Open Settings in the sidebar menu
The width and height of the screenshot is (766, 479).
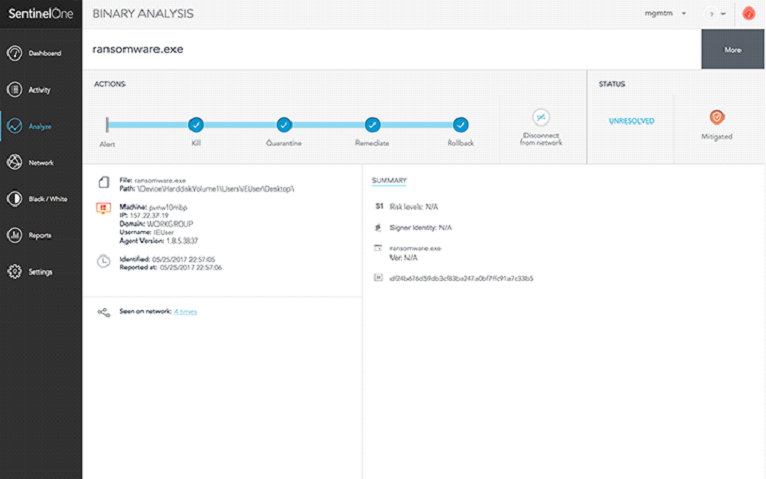(40, 272)
